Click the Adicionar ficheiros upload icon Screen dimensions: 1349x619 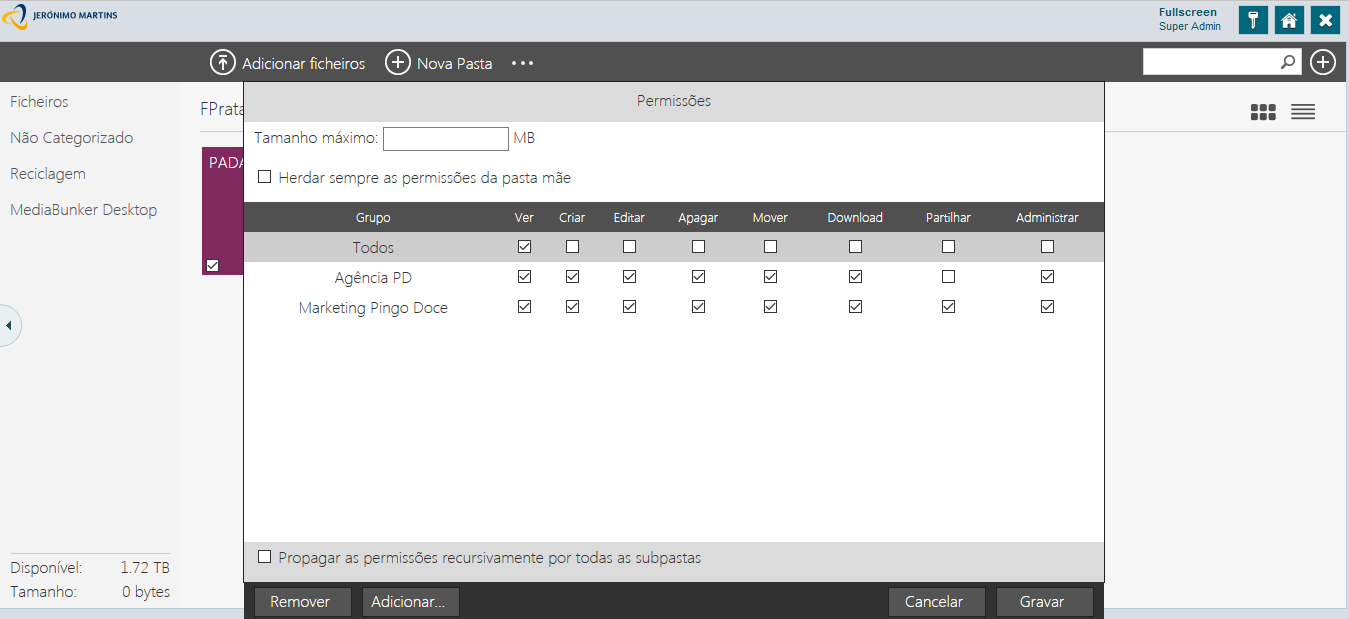[x=222, y=62]
